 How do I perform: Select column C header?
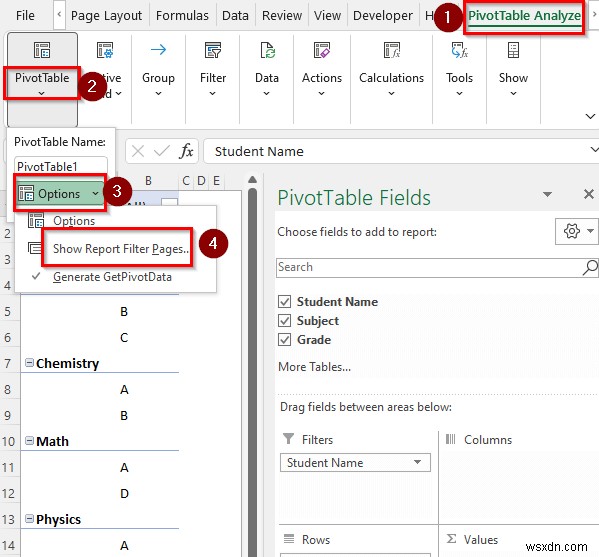[186, 181]
